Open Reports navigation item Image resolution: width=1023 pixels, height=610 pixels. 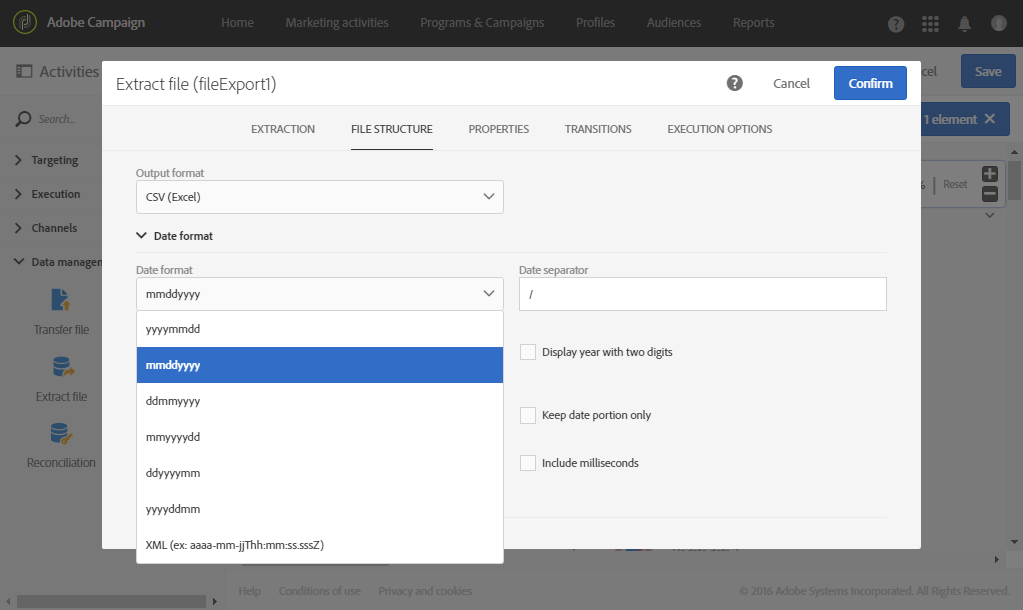pyautogui.click(x=754, y=22)
